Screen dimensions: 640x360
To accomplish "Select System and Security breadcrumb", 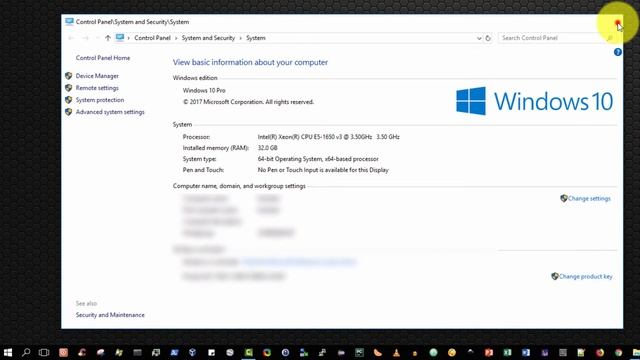I will click(208, 38).
